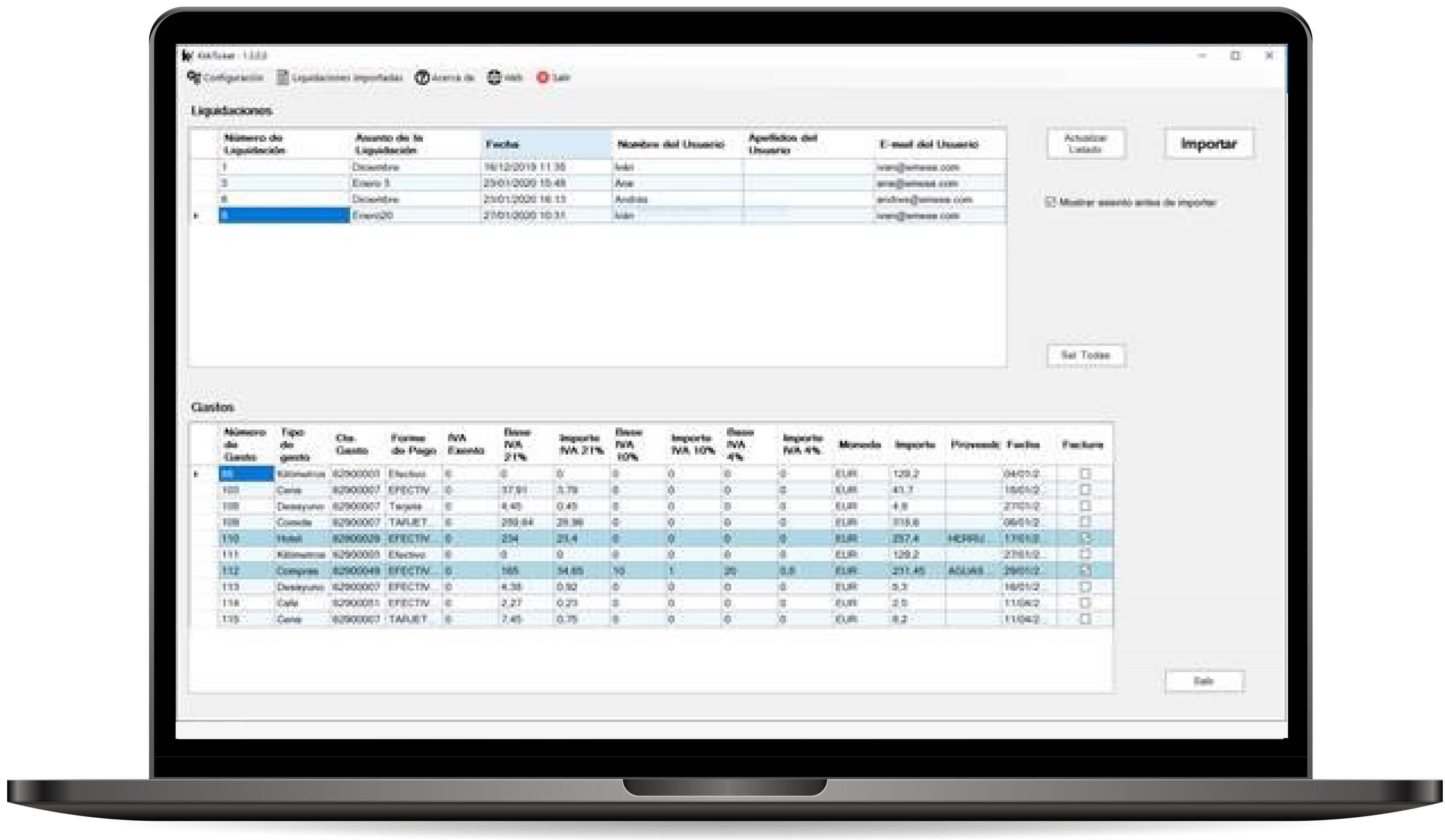
Task: Select expense row 112 Compras
Action: click(651, 571)
